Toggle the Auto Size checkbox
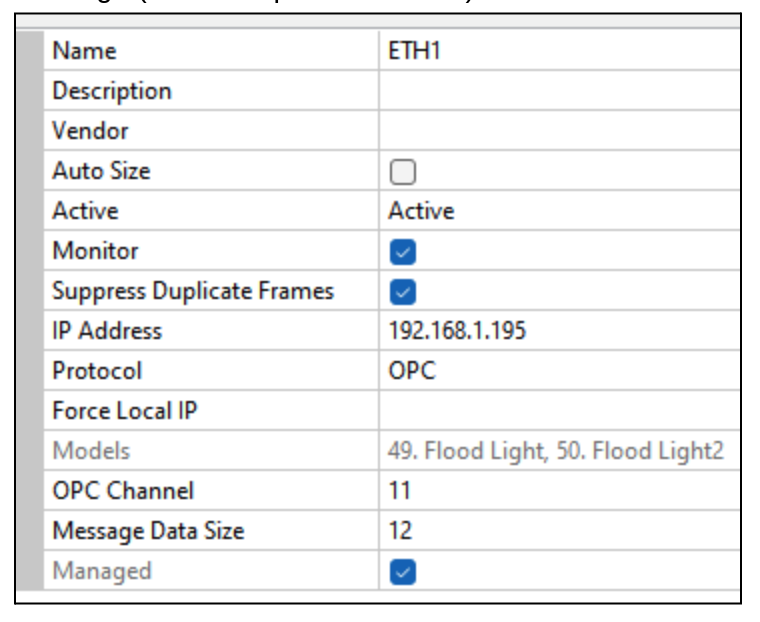This screenshot has height=622, width=760. [x=402, y=172]
